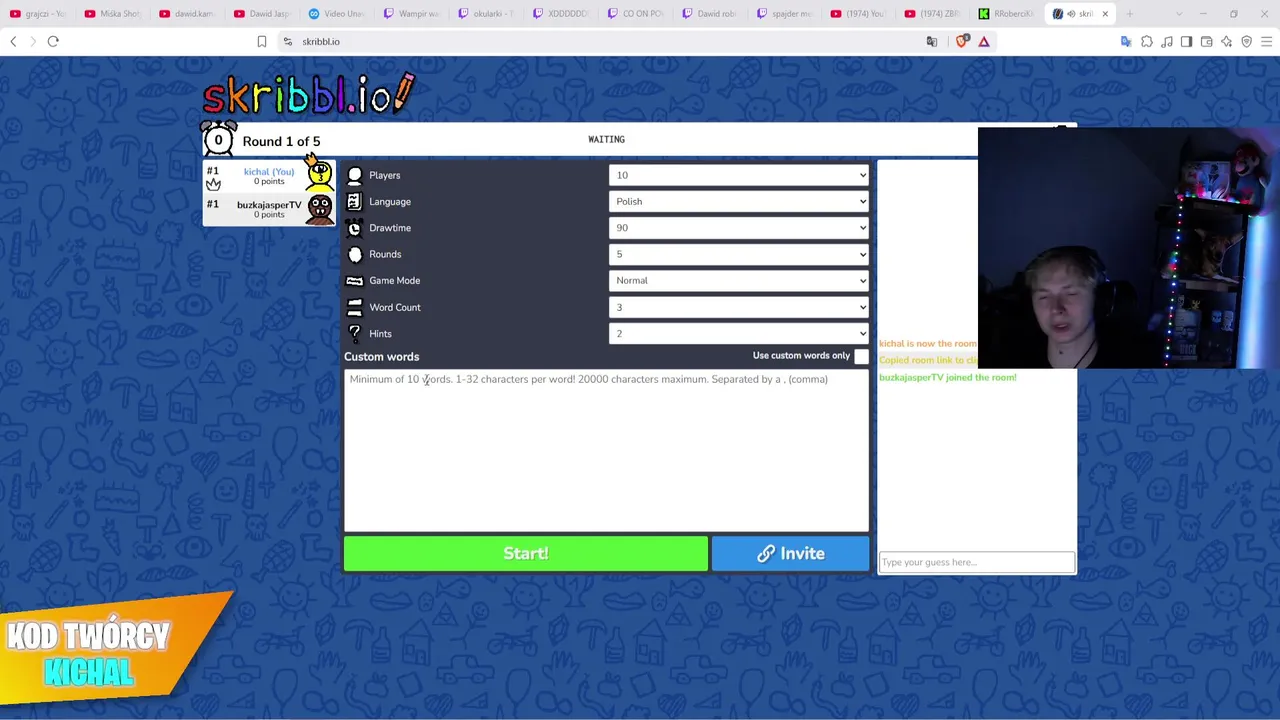Open the Language dropdown showing Polish
Screen dimensions: 1280x720
click(x=738, y=202)
